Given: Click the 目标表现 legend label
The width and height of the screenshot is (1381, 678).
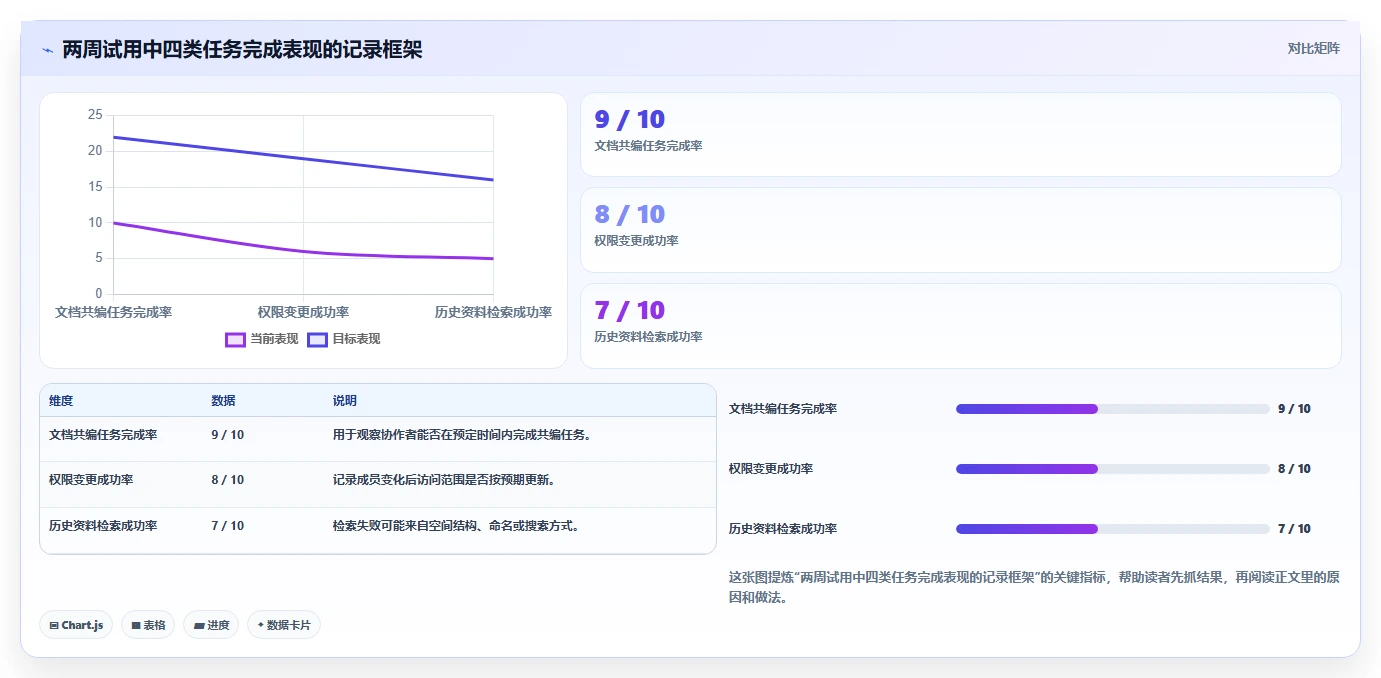Looking at the screenshot, I should point(356,339).
